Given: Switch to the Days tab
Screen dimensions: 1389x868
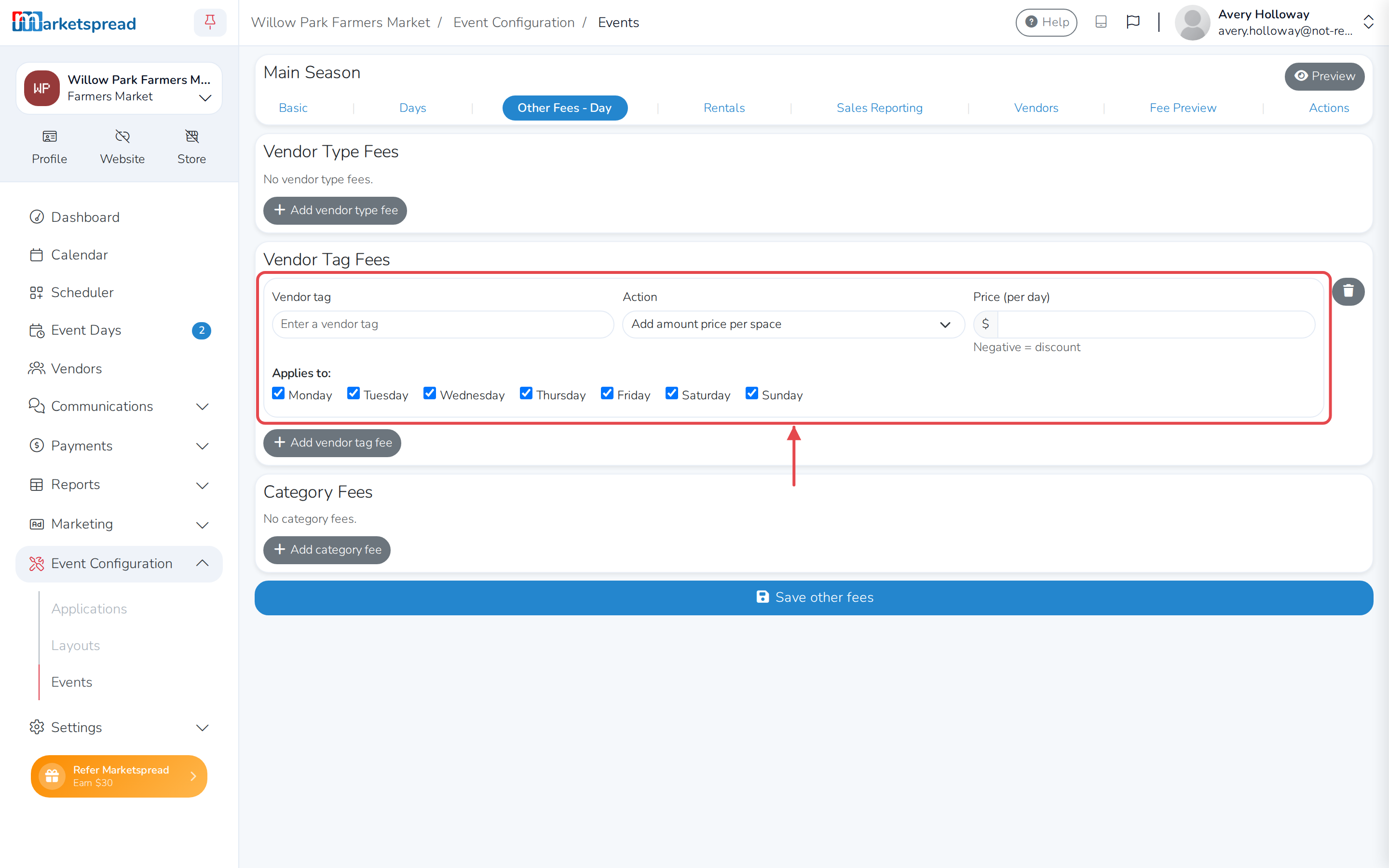Looking at the screenshot, I should click(413, 108).
